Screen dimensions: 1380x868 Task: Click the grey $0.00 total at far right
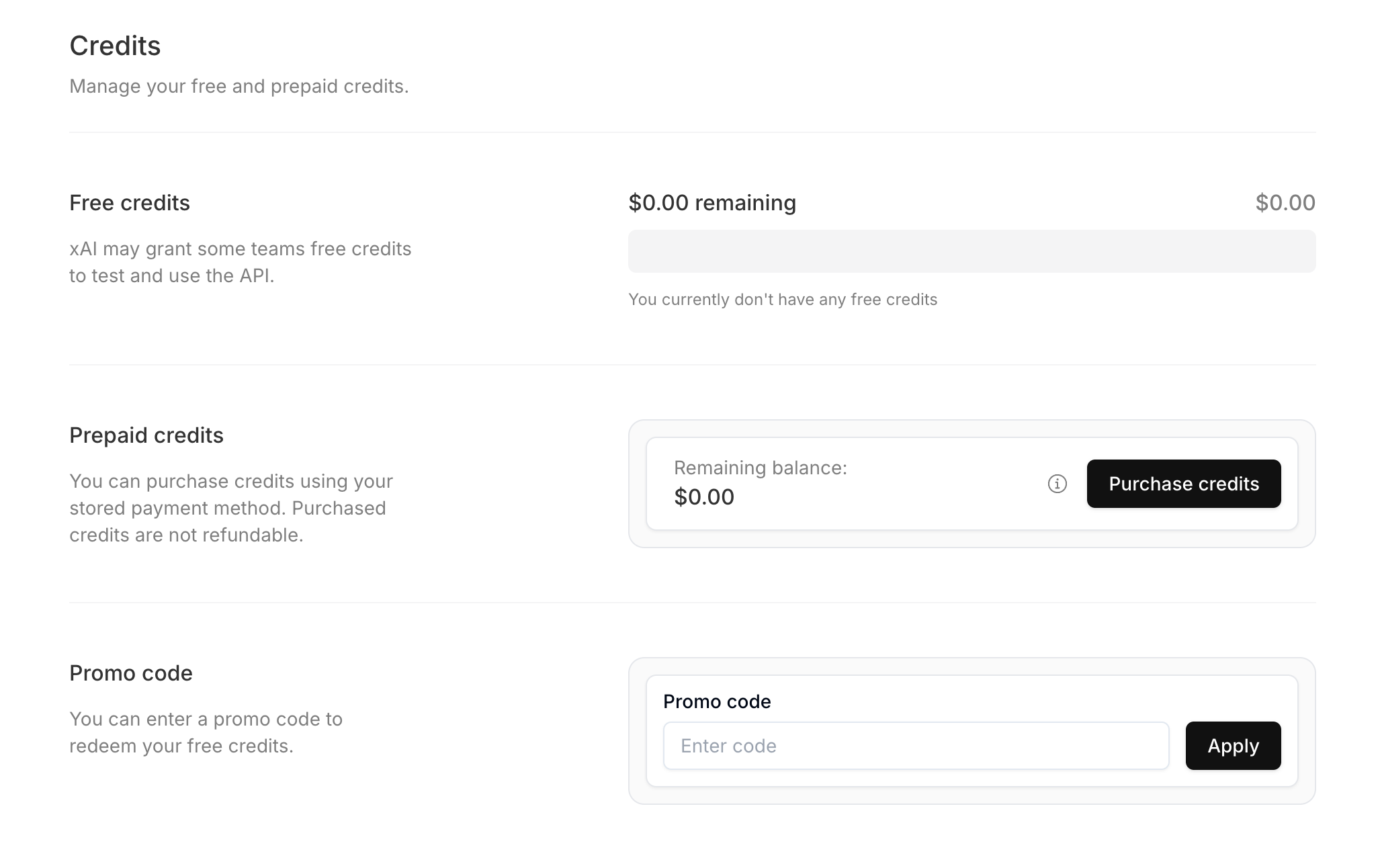(1285, 203)
